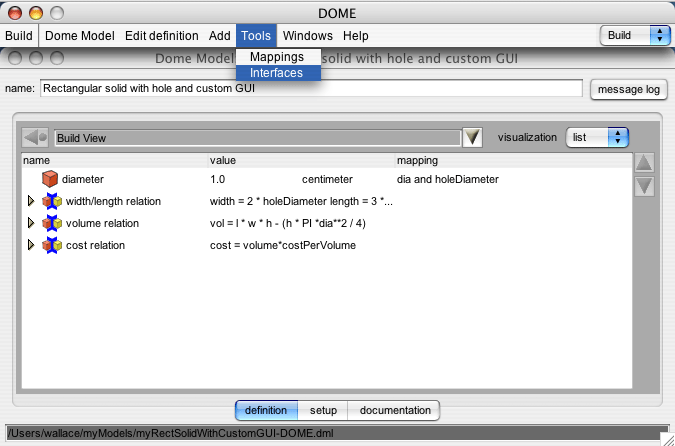Viewport: 675px width, 446px height.
Task: Open the Windows menu
Action: coord(307,36)
